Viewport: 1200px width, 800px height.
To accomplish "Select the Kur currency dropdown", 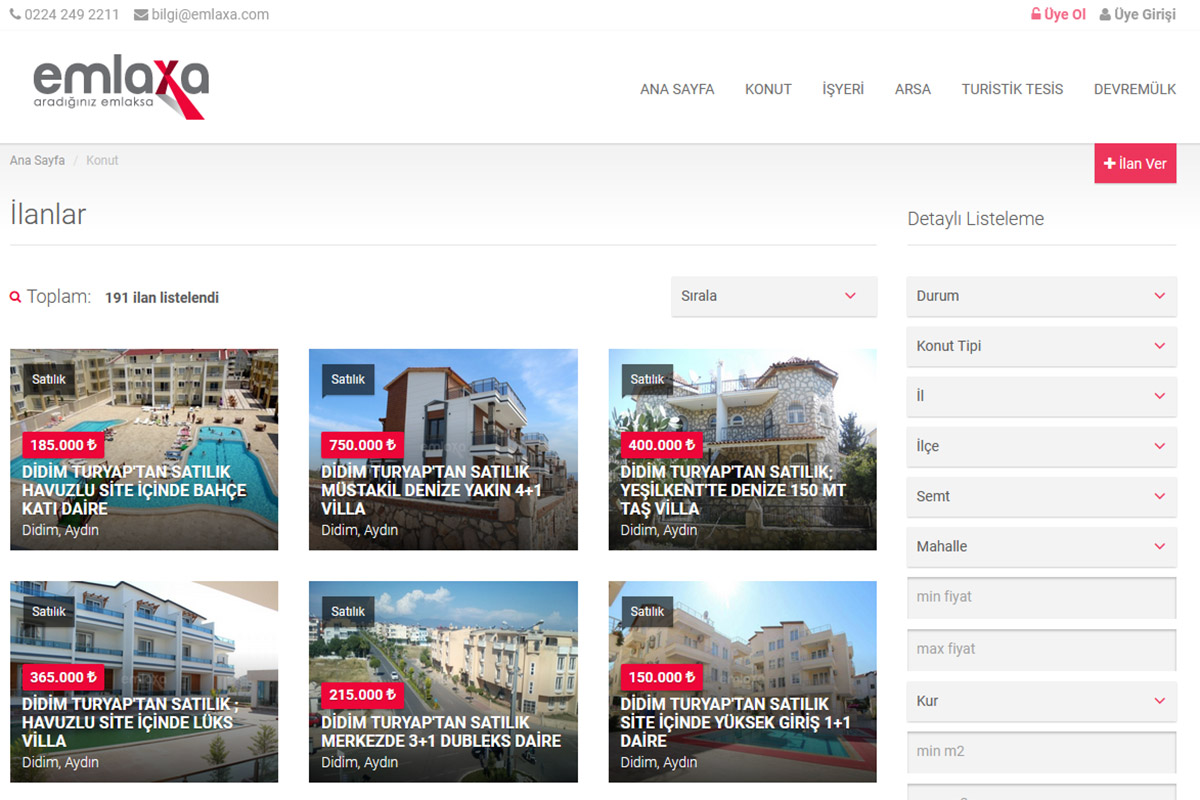I will tap(1040, 701).
